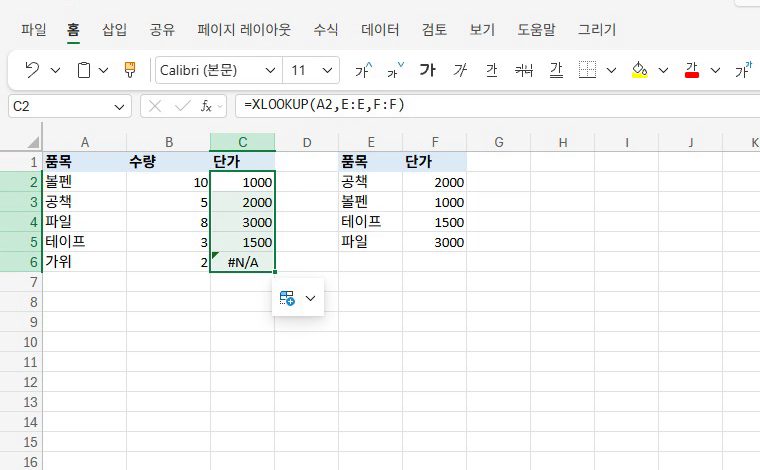The width and height of the screenshot is (760, 470).
Task: Select cell C4 with value 3000
Action: tap(242, 222)
